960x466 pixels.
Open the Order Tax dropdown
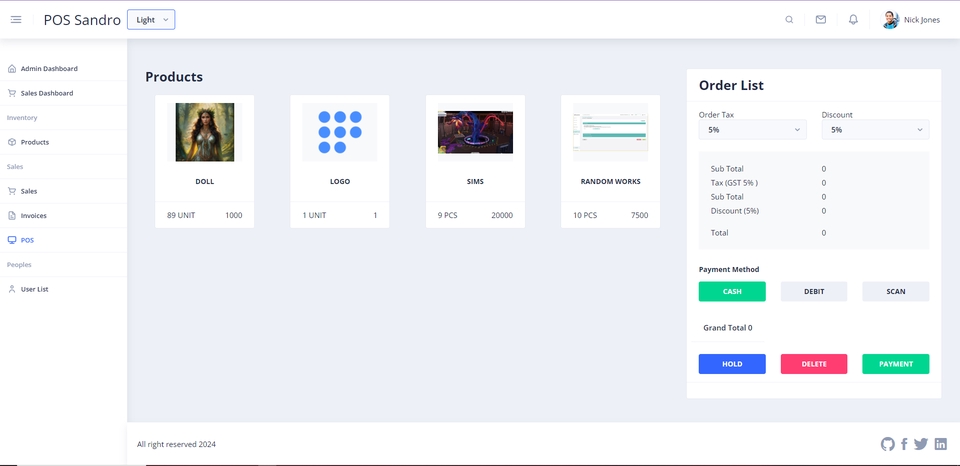tap(752, 130)
